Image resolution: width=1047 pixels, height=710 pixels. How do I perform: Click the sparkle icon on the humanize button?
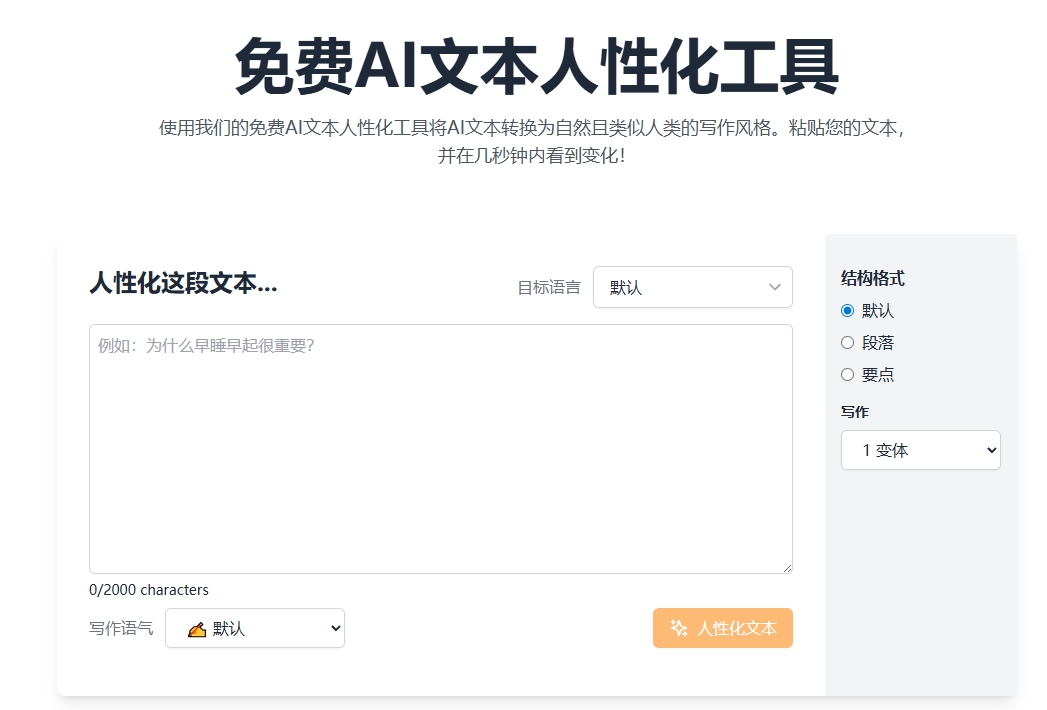679,628
